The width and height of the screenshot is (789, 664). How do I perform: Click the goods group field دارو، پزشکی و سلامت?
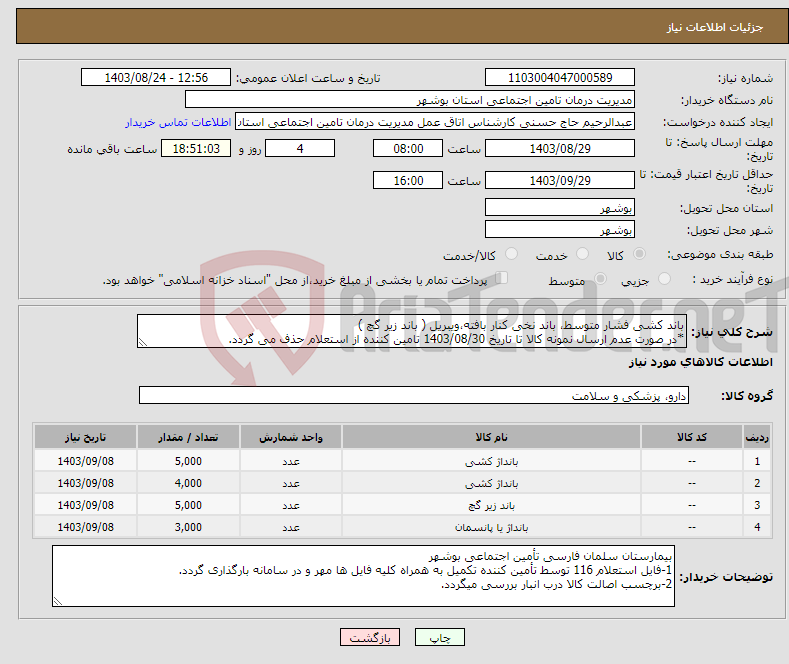coord(414,395)
